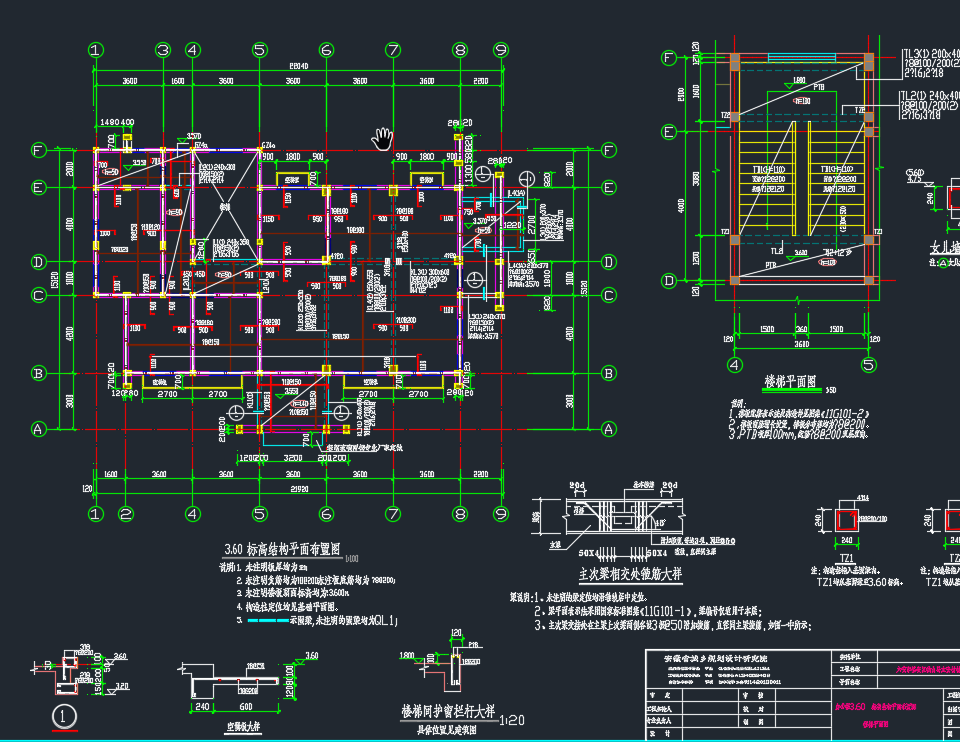This screenshot has height=742, width=960.
Task: Click the detail number circle '1' with red underline
Action: tap(65, 716)
